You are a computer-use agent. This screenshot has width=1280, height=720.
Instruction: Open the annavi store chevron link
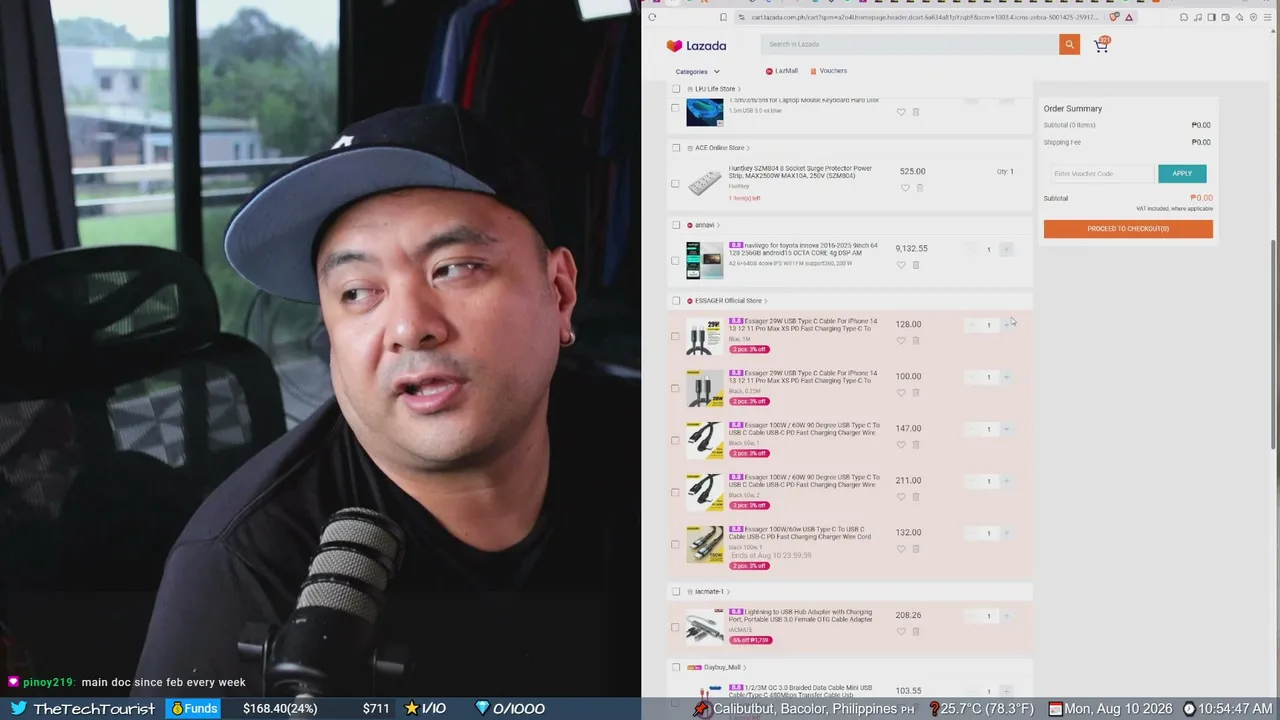(x=718, y=225)
